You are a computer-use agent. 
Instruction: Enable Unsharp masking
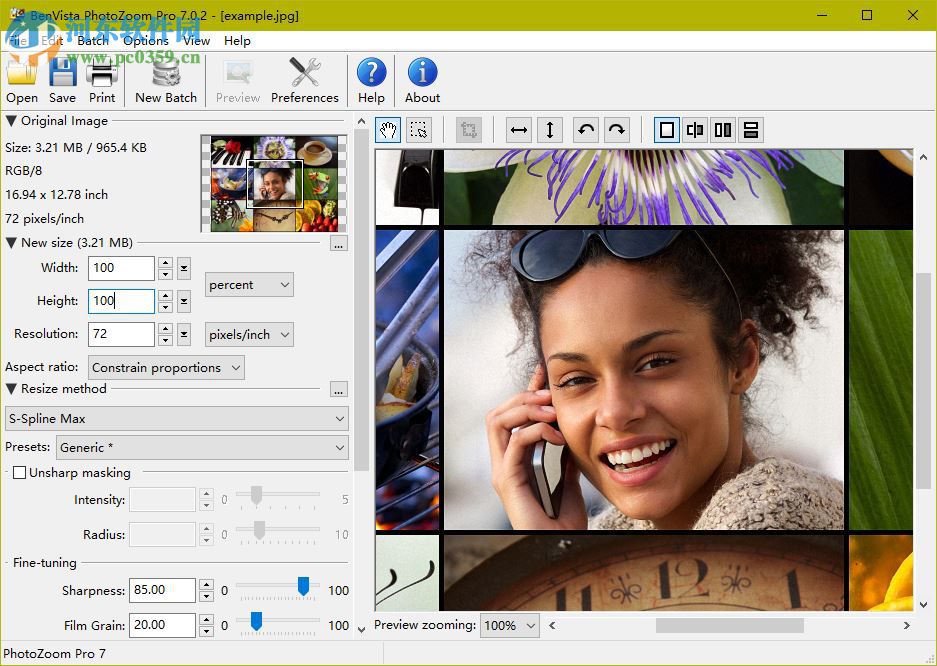tap(17, 472)
